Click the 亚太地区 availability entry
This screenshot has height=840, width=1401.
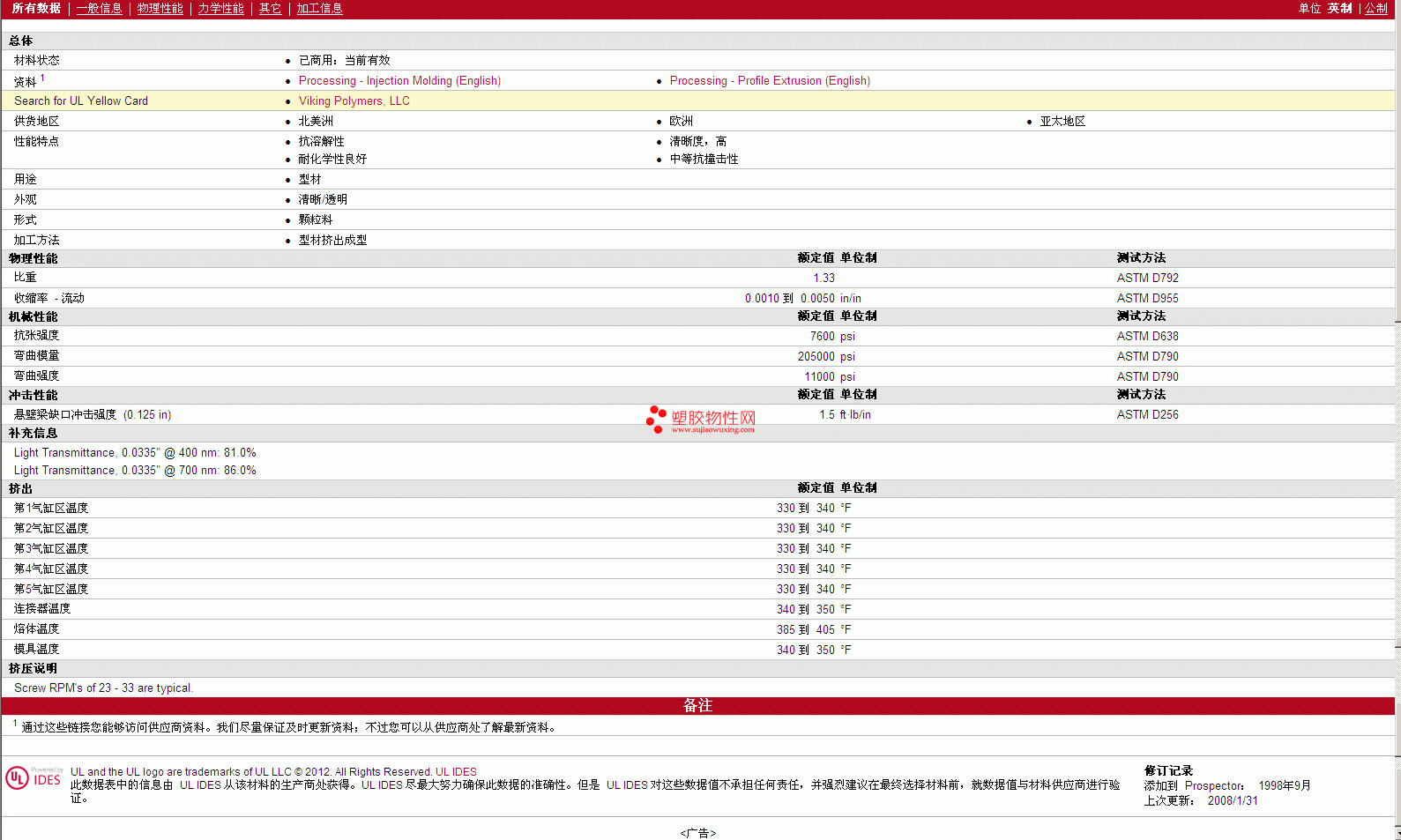1062,121
